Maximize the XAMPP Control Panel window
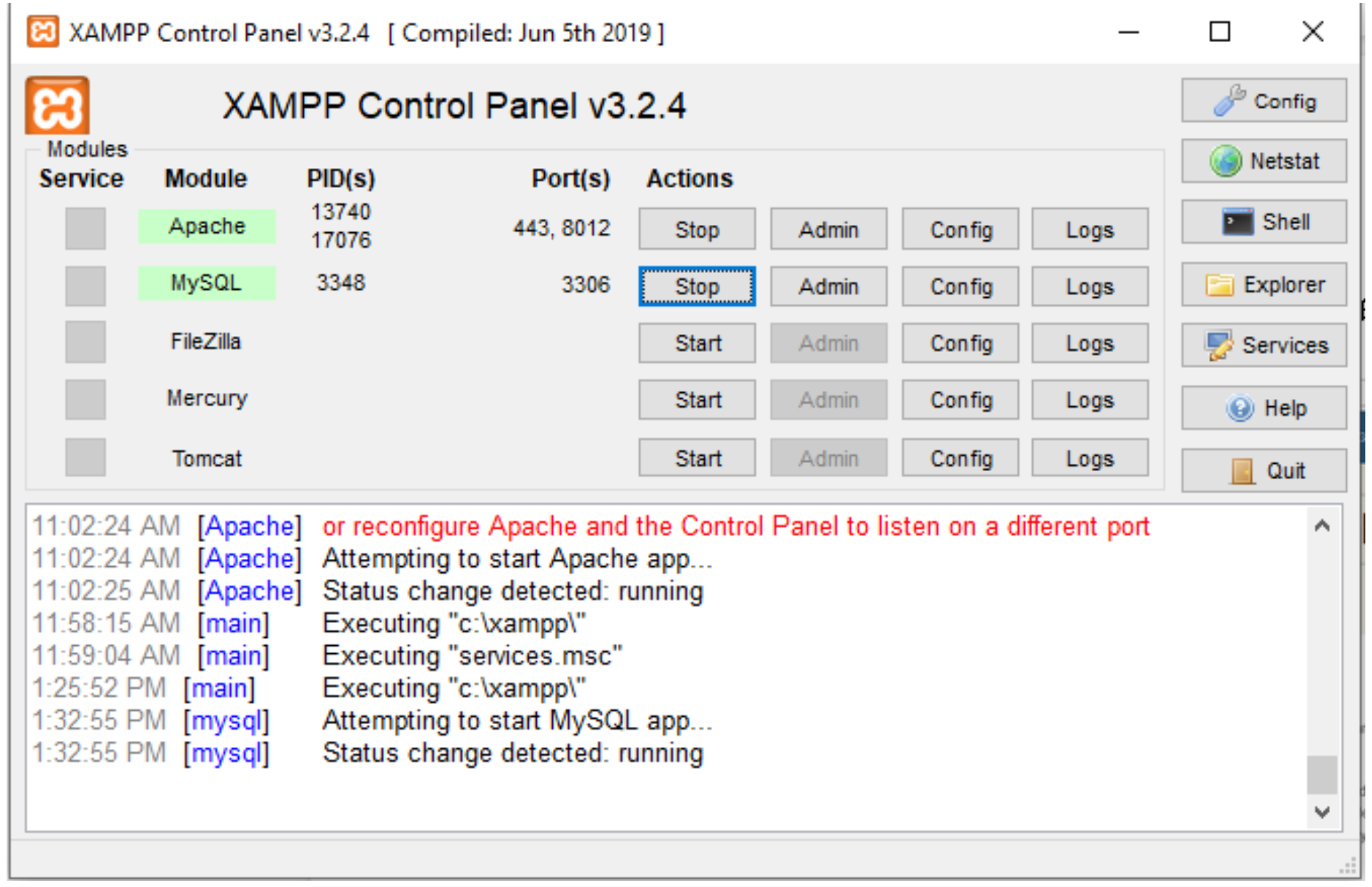1372x887 pixels. click(1219, 32)
